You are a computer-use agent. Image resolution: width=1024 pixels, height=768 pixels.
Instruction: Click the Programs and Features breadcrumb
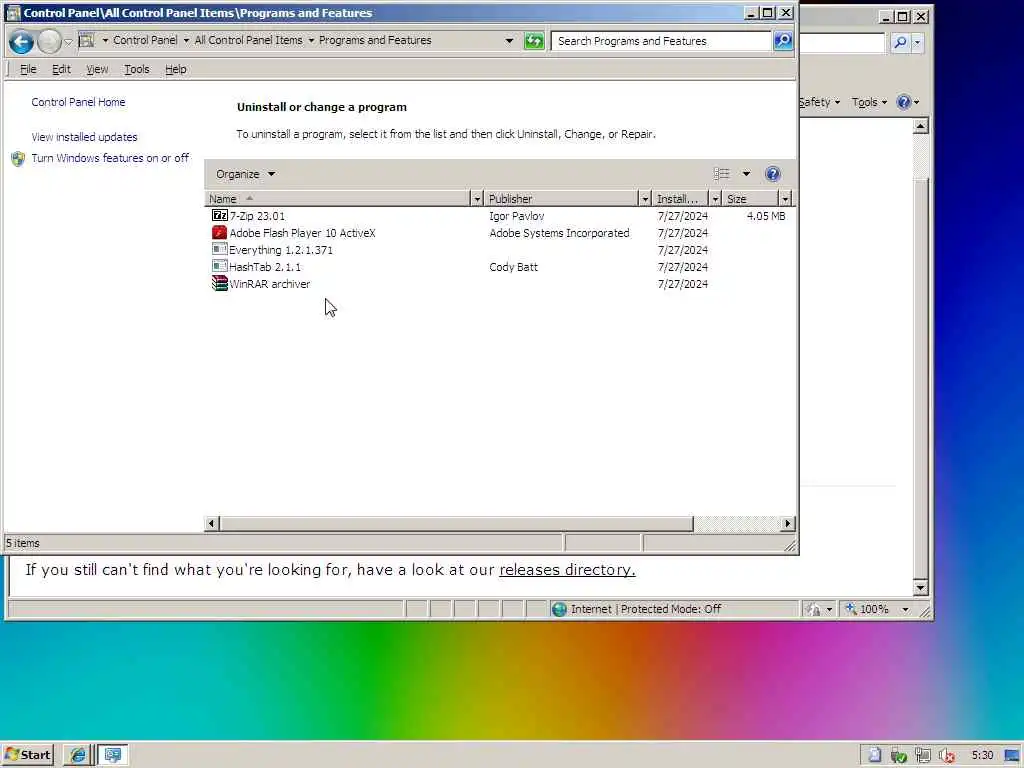[x=375, y=40]
